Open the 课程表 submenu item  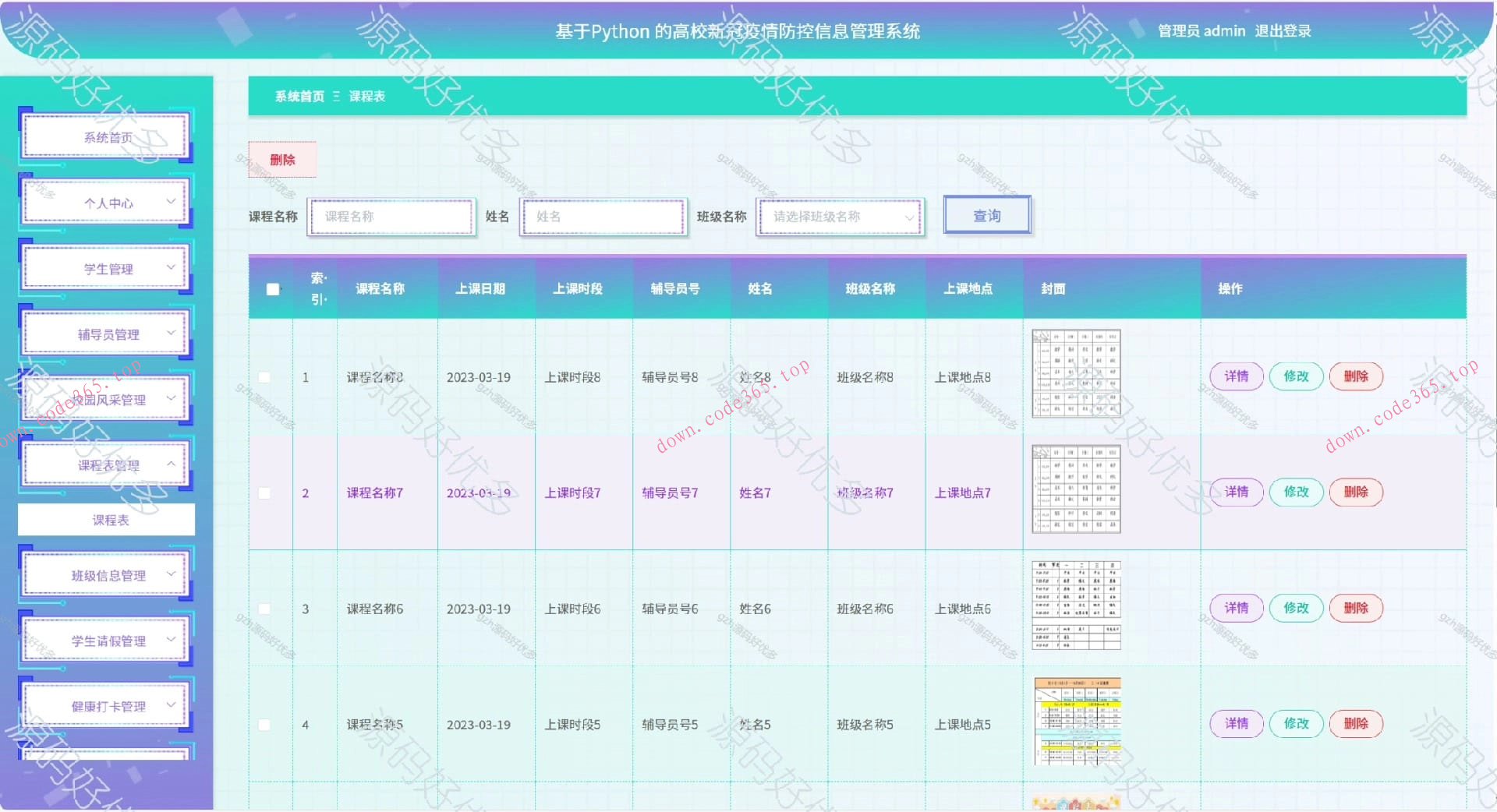pyautogui.click(x=107, y=519)
